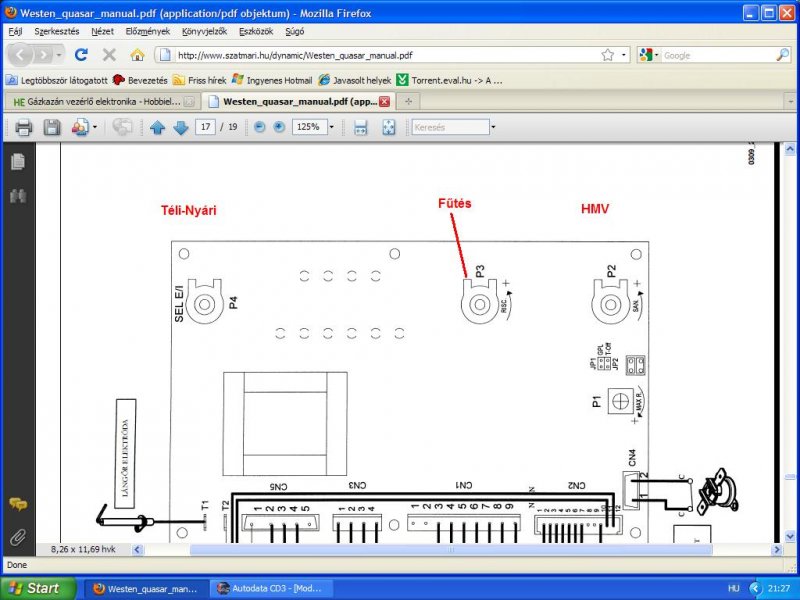Screen dimensions: 800x600
Task: Open the Könyvjelzők menu
Action: point(204,31)
